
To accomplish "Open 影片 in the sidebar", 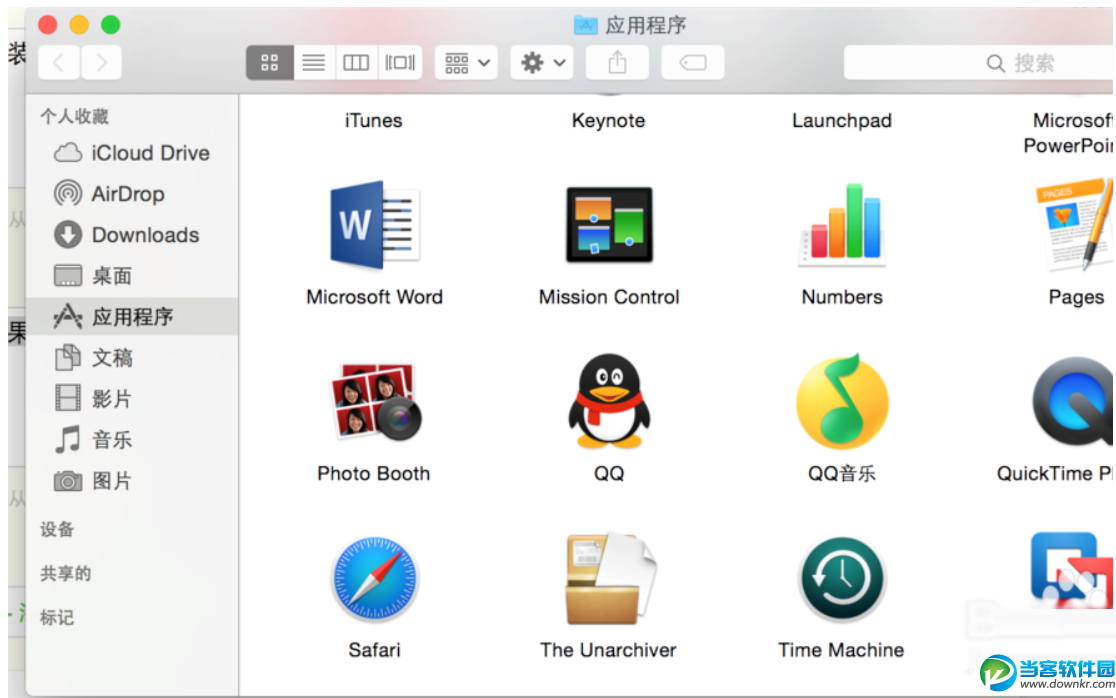I will [x=132, y=398].
